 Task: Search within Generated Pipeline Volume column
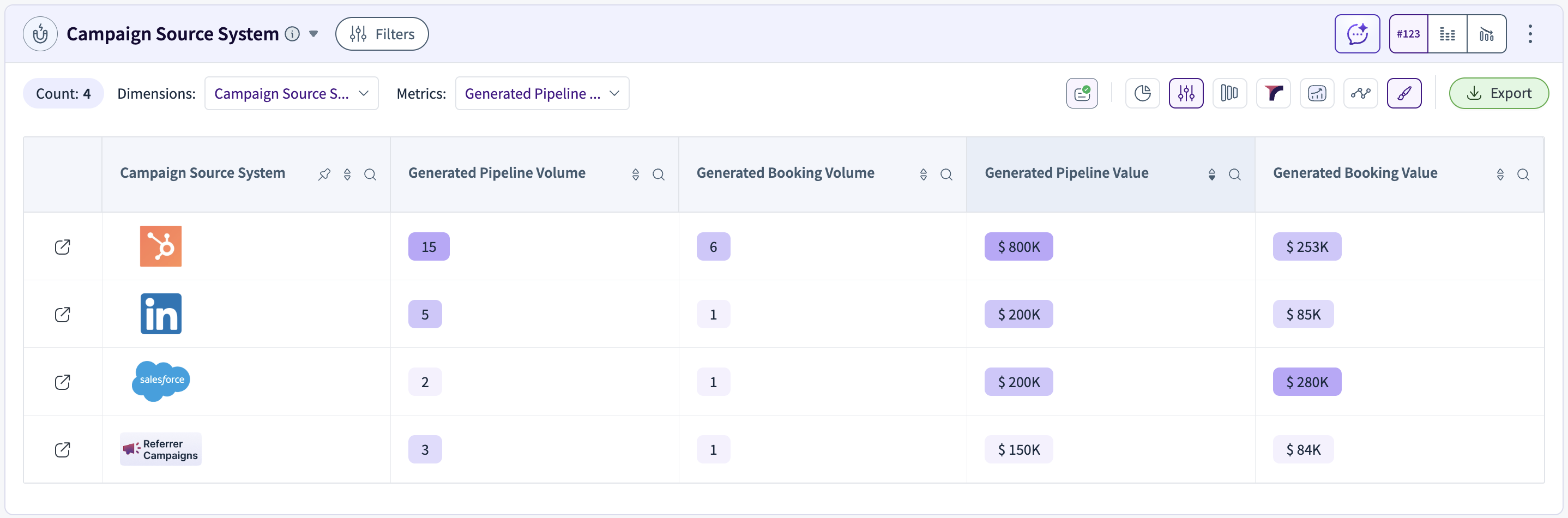[658, 174]
